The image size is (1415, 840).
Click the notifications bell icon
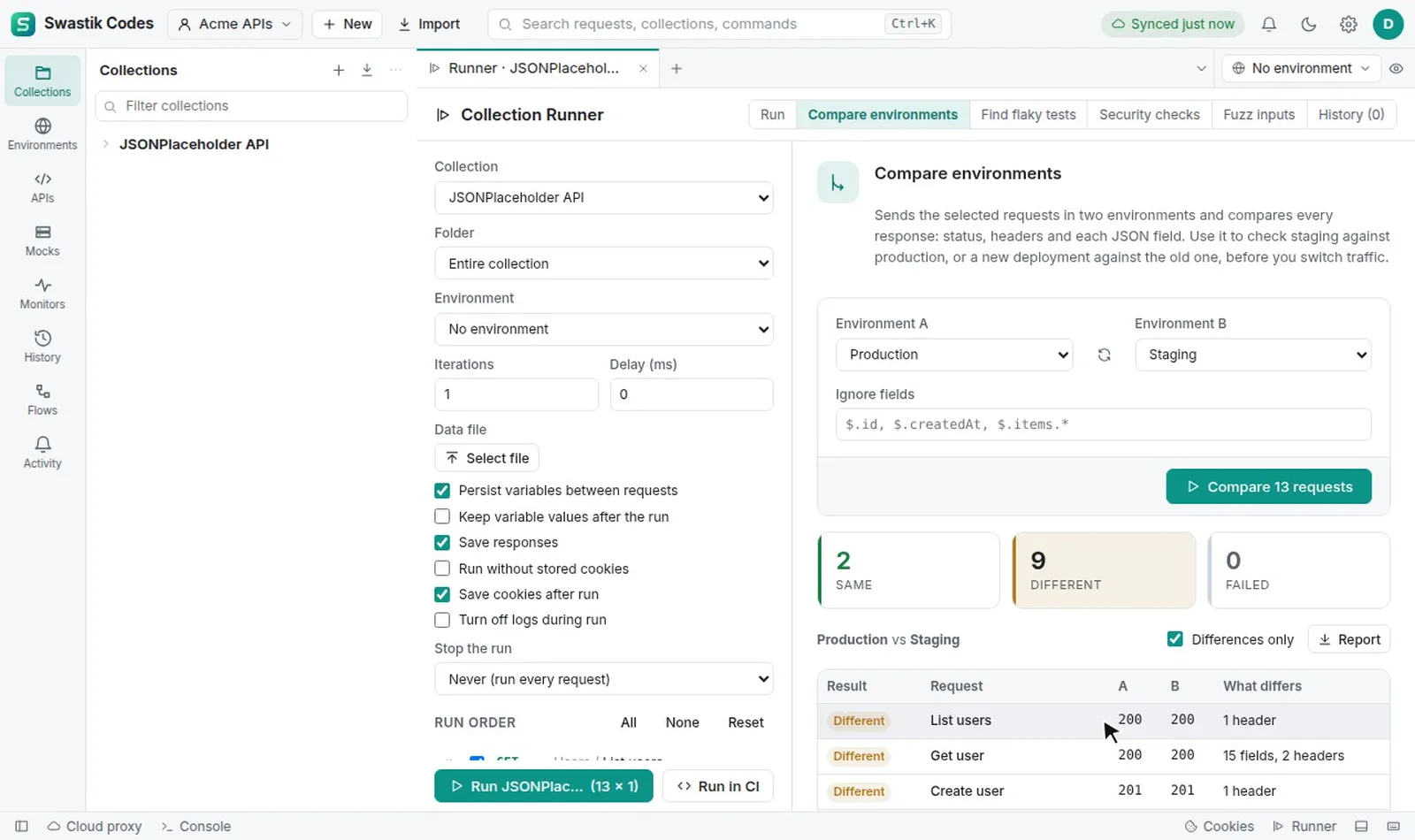point(1269,24)
